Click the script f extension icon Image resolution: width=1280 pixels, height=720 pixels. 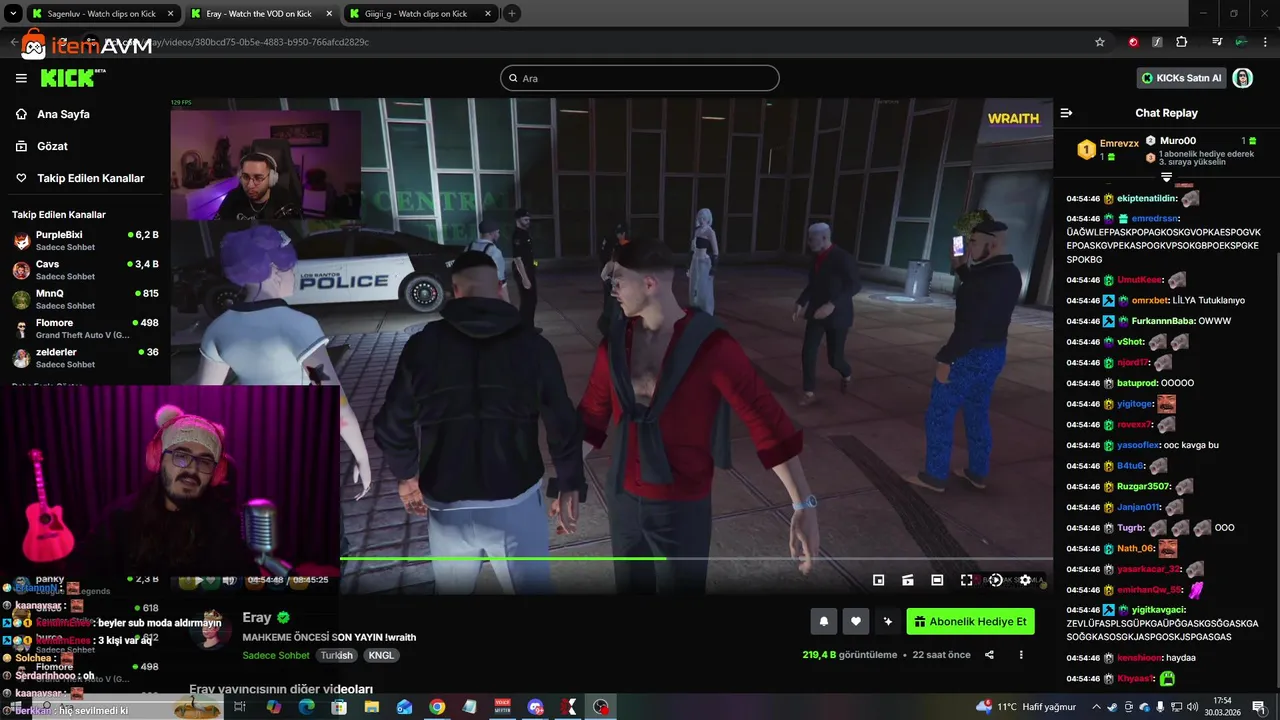(1157, 42)
